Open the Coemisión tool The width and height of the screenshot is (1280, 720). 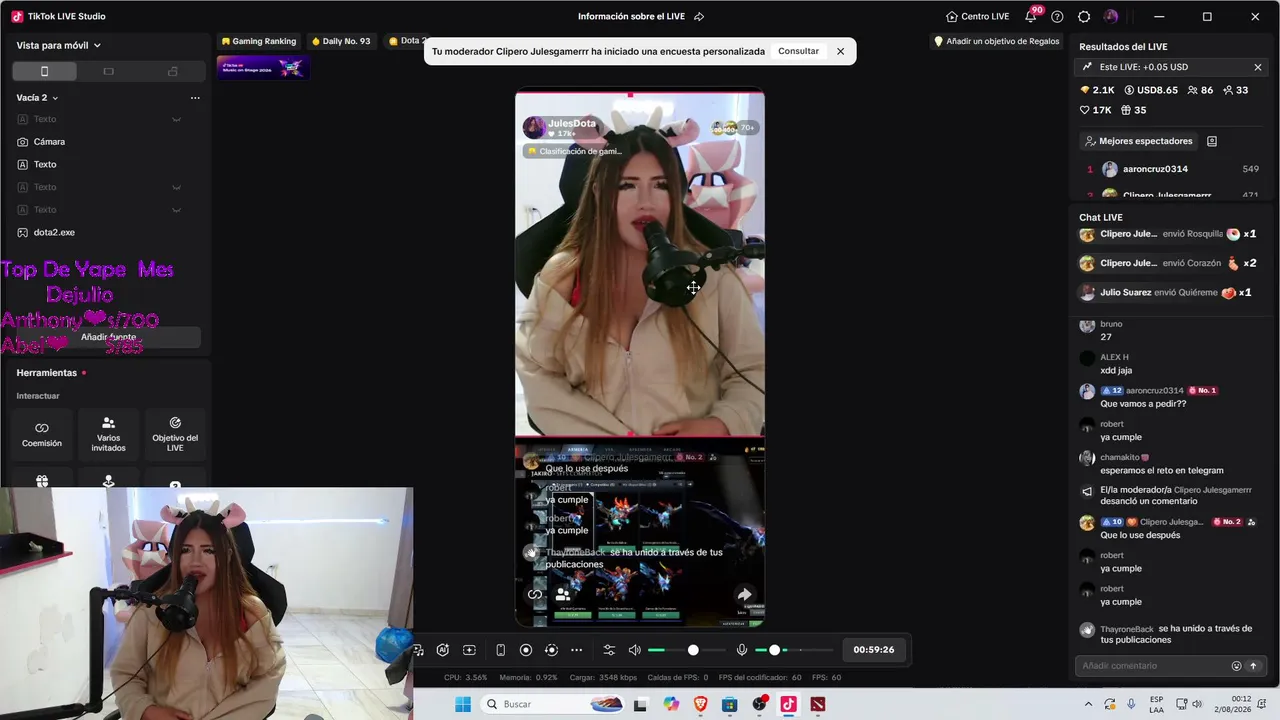pos(42,434)
